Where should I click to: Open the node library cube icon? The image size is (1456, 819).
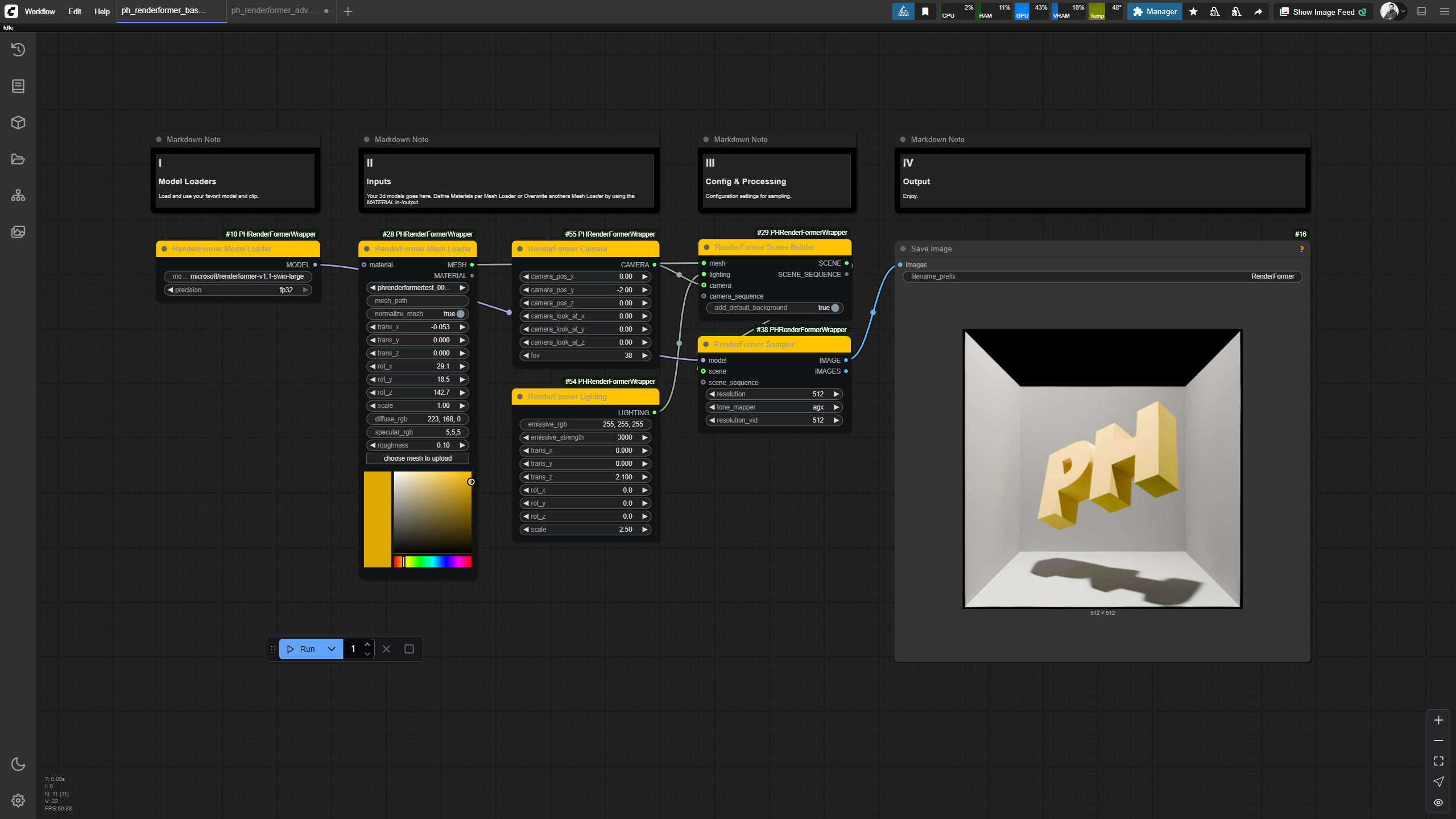[18, 123]
